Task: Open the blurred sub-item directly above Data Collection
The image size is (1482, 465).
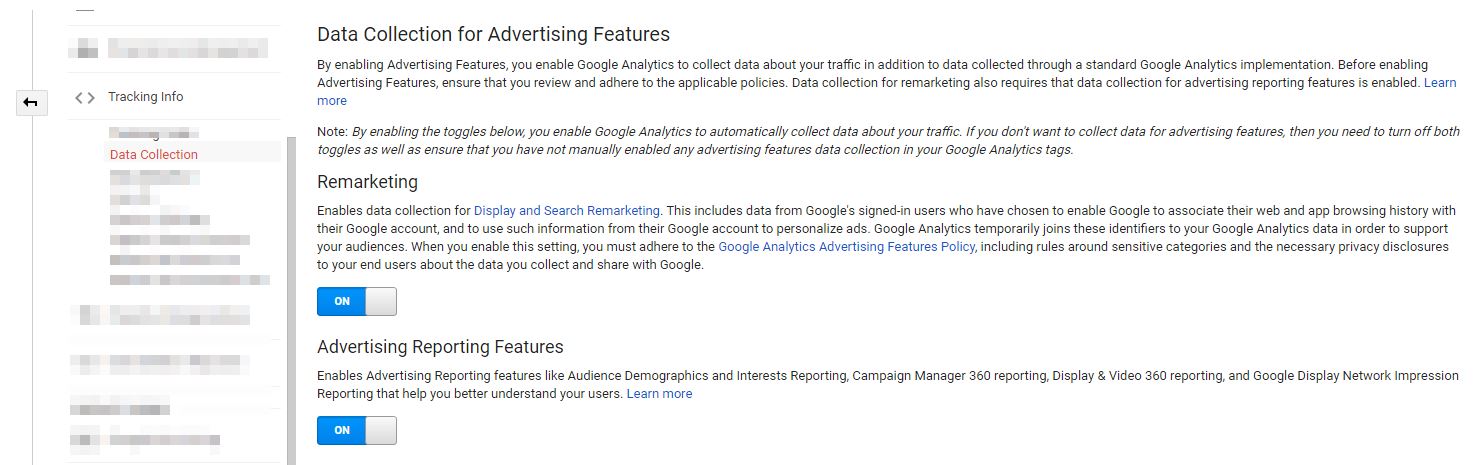Action: (x=154, y=133)
